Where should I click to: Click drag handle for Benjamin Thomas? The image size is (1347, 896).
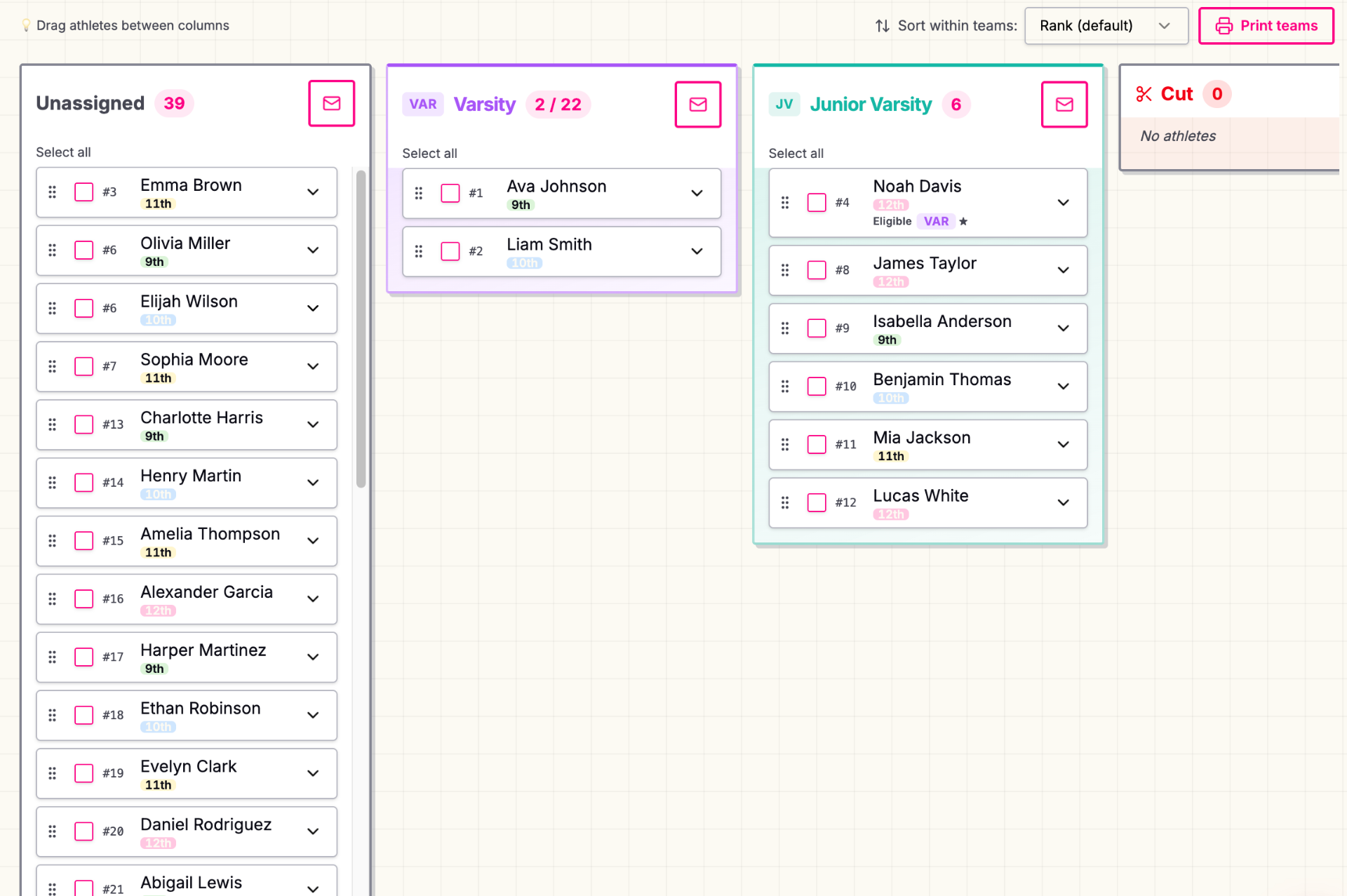pyautogui.click(x=784, y=387)
